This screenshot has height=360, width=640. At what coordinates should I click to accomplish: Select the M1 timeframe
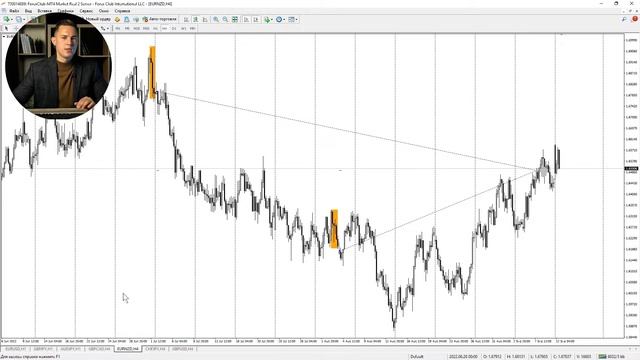[x=118, y=28]
